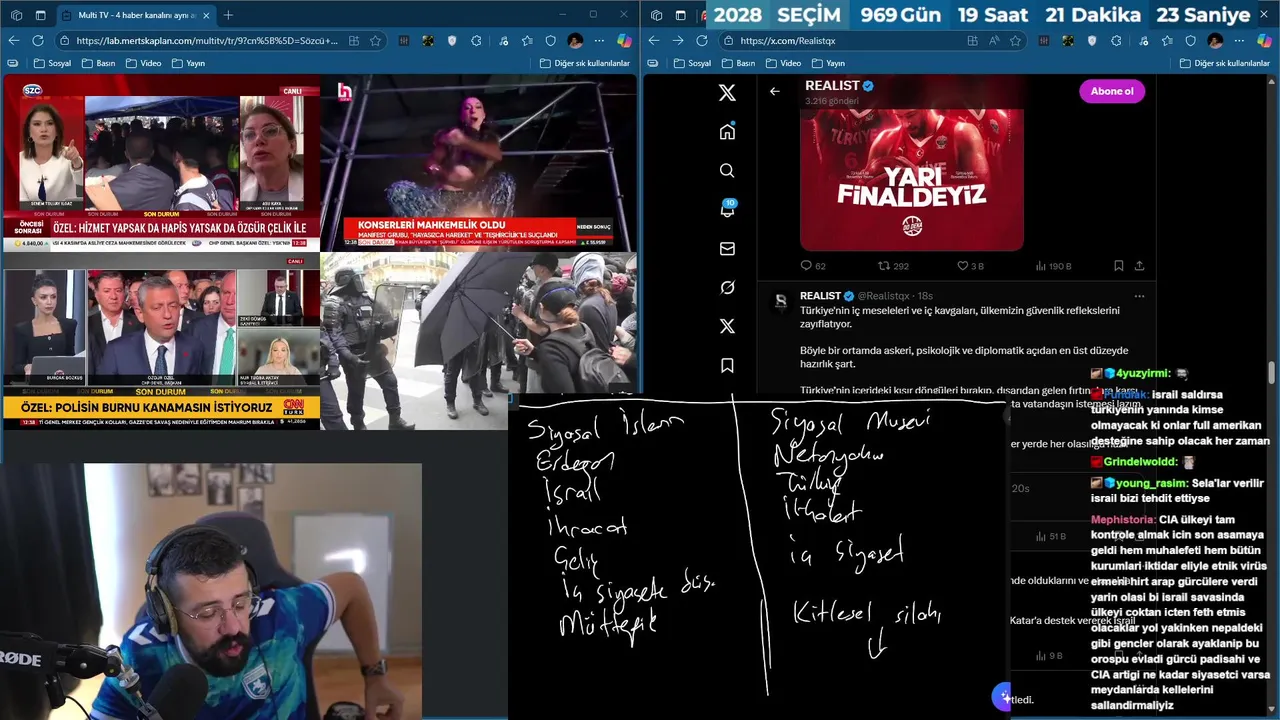This screenshot has height=720, width=1280.
Task: Toggle read aloud in the X window
Action: point(995,41)
